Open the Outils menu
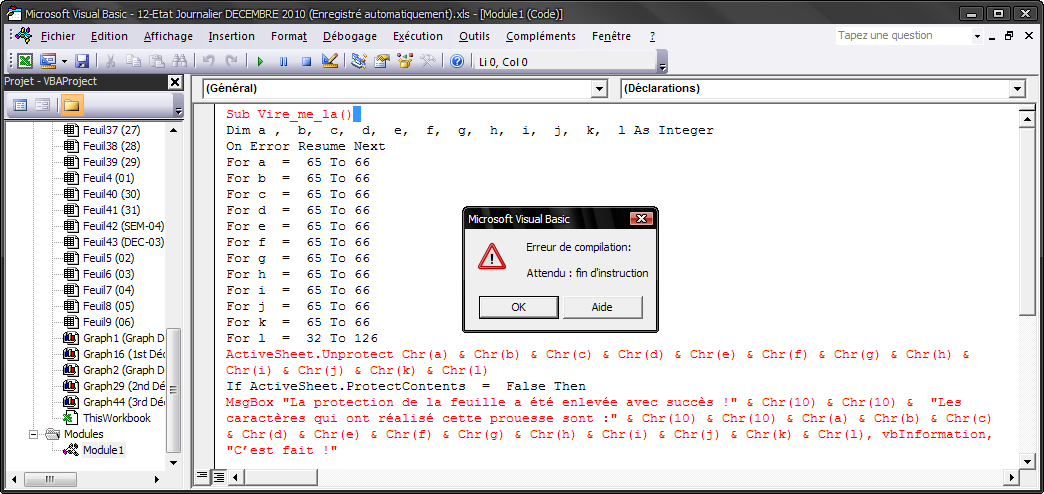 [474, 36]
